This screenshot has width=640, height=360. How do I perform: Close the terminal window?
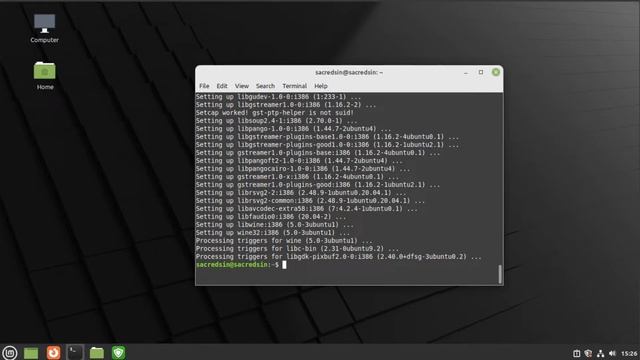[x=496, y=72]
